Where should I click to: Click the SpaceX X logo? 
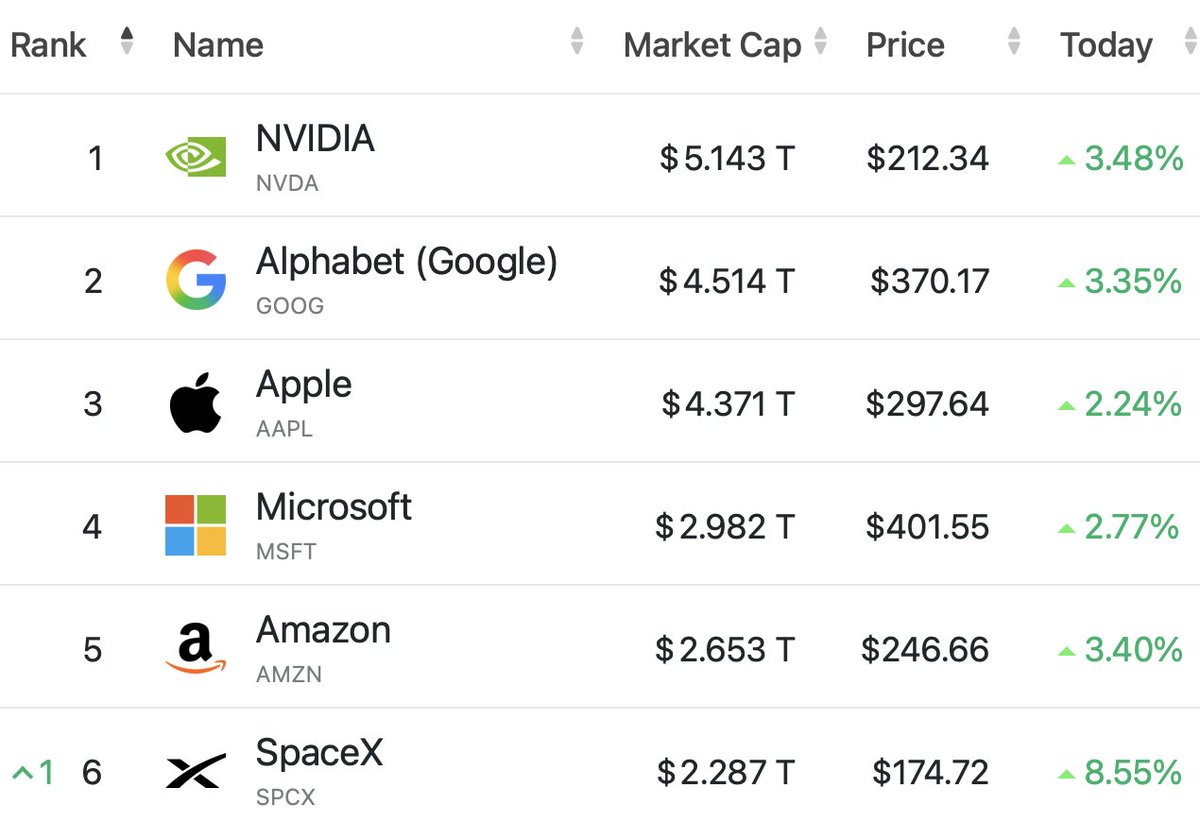pyautogui.click(x=195, y=771)
